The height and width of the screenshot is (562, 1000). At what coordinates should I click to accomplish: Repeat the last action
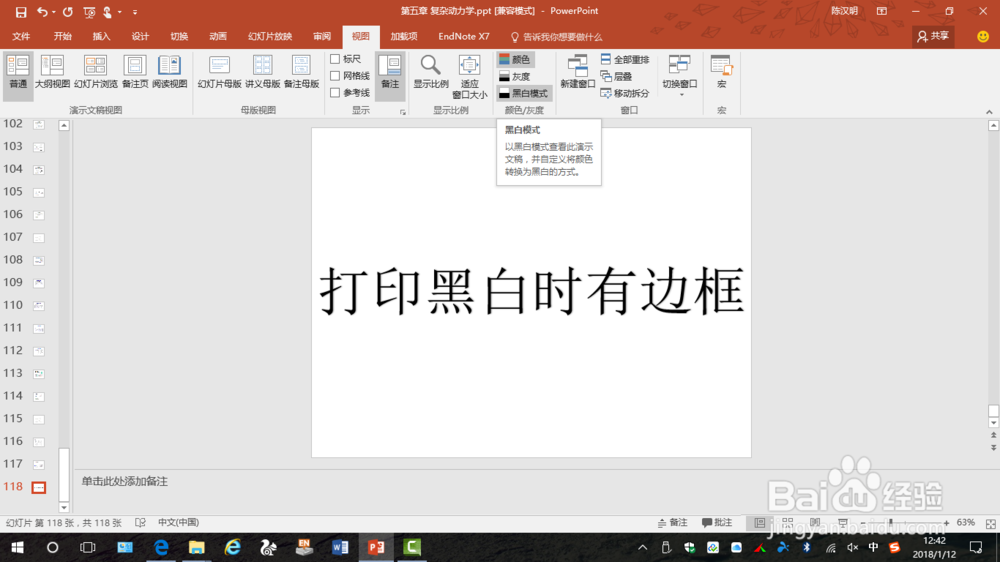tap(68, 12)
